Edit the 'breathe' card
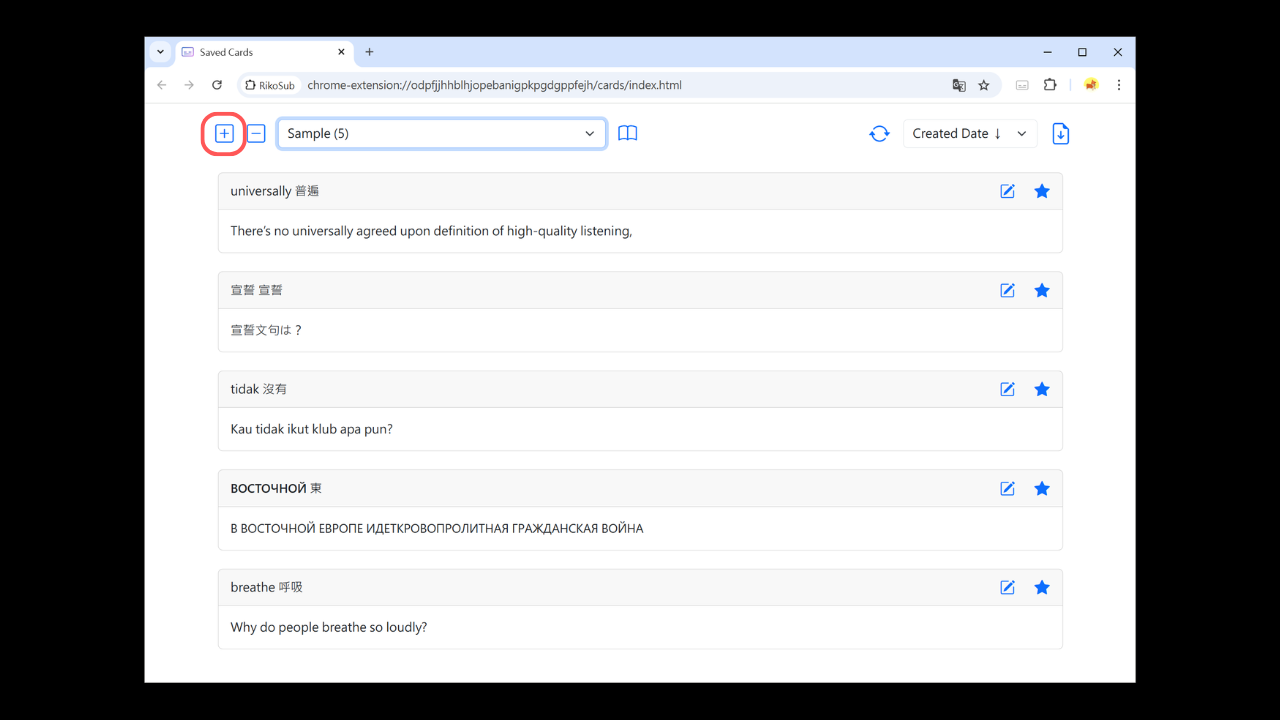Viewport: 1280px width, 720px height. 1007,587
